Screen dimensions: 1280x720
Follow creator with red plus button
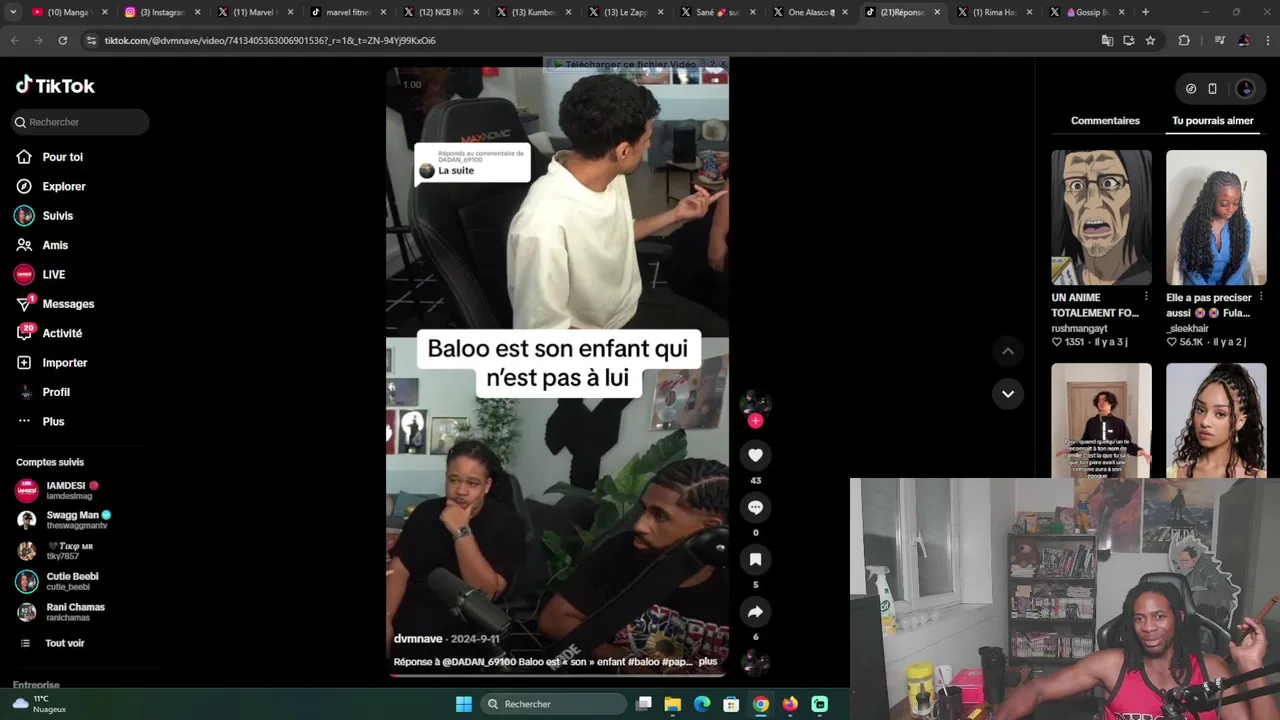point(755,421)
